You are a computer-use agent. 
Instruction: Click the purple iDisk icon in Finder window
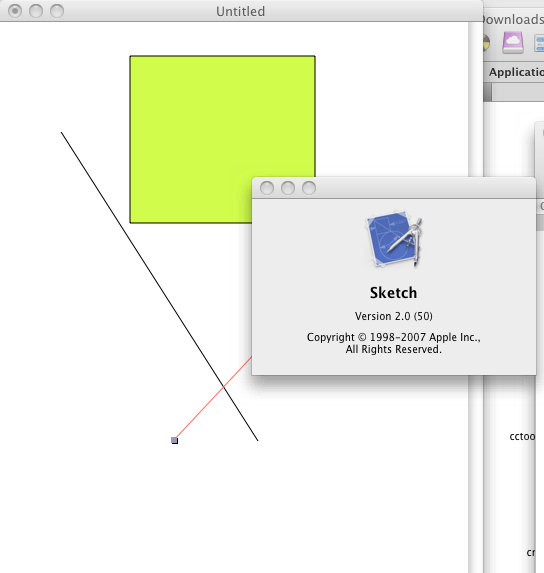click(x=513, y=43)
